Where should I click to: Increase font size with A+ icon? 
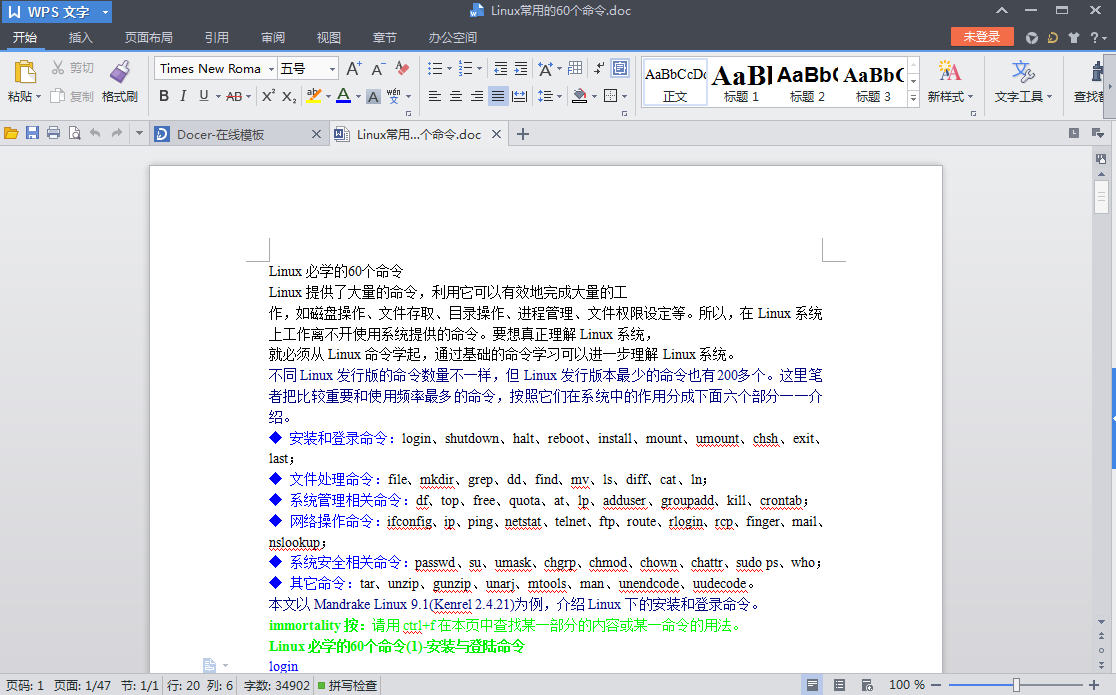(354, 68)
